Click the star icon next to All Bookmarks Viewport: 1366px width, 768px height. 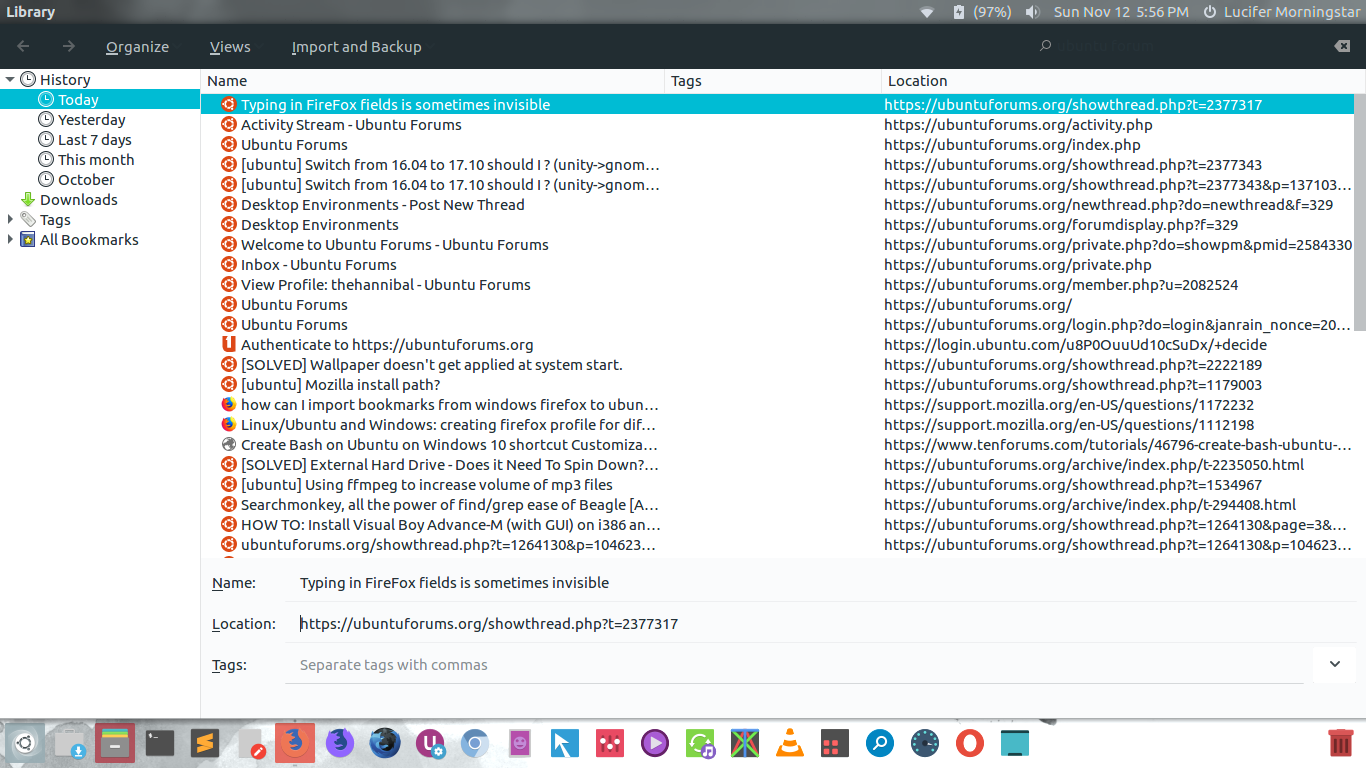tap(28, 240)
